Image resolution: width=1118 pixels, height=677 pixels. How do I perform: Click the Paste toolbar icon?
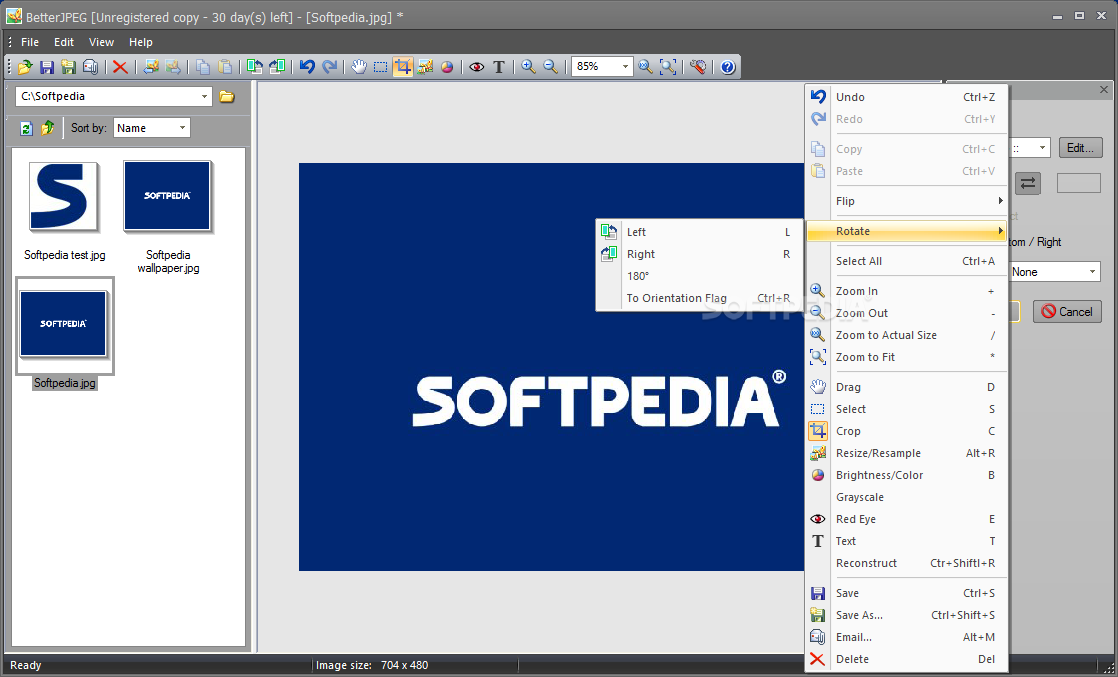point(225,67)
